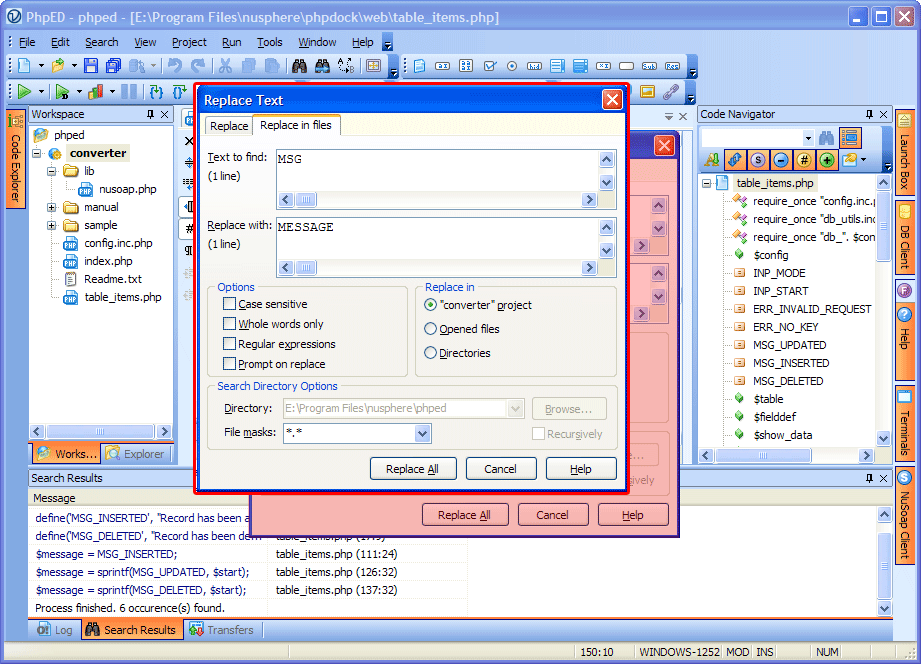Viewport: 921px width, 664px height.
Task: Switch to the Log tab
Action: click(x=55, y=630)
